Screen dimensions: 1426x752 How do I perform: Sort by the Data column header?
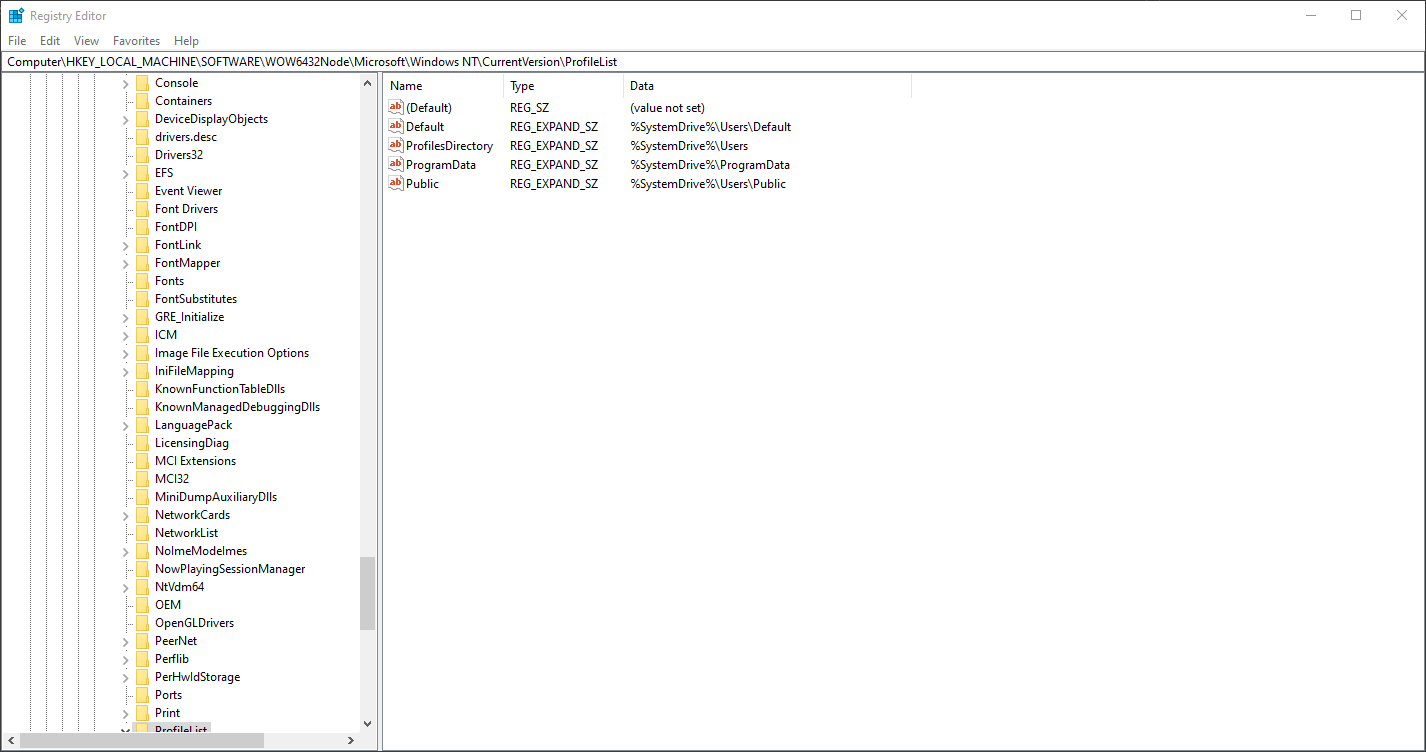(x=768, y=86)
